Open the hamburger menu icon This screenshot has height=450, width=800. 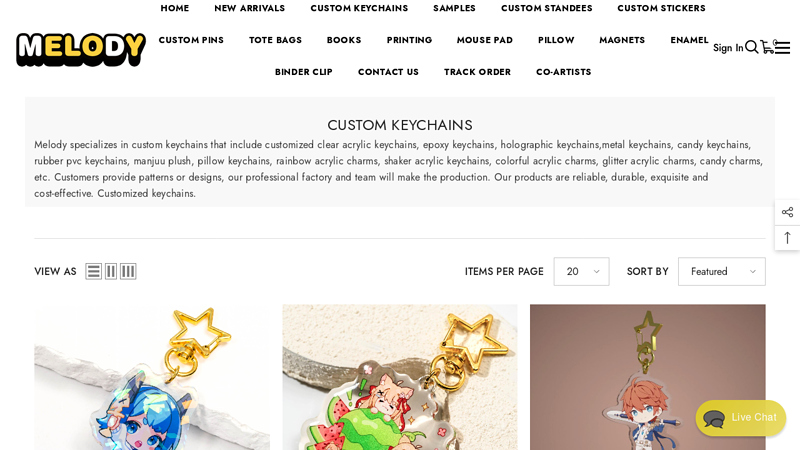pyautogui.click(x=782, y=48)
